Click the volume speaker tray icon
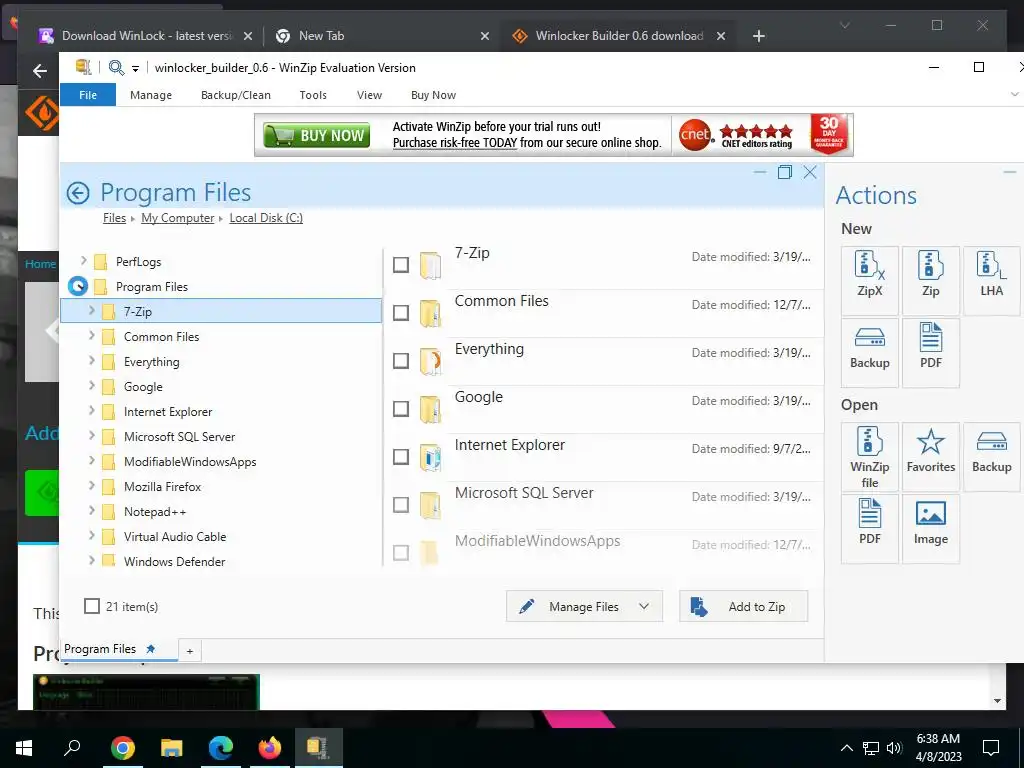 click(894, 748)
